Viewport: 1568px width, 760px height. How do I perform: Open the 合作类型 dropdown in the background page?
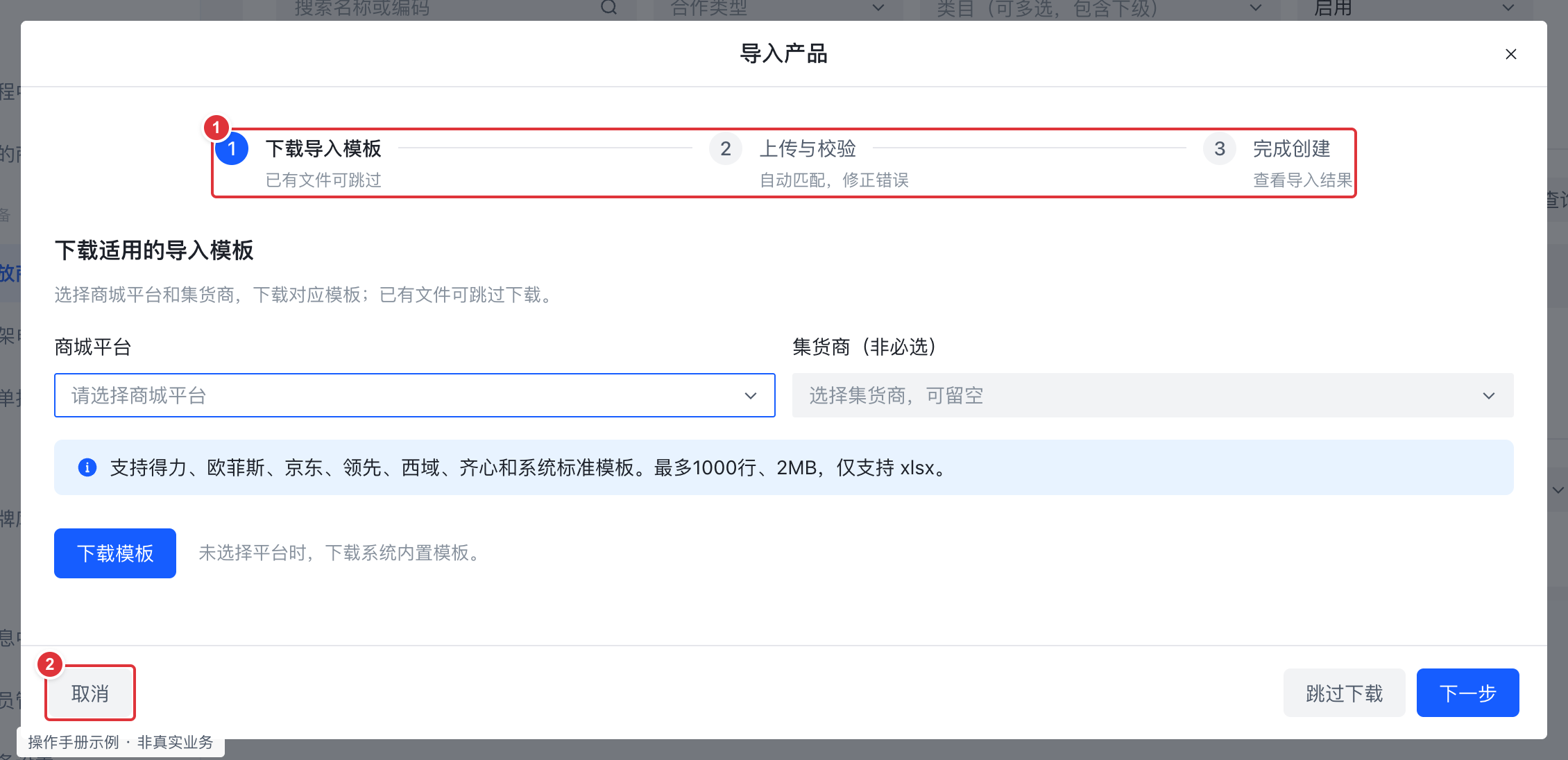point(777,8)
